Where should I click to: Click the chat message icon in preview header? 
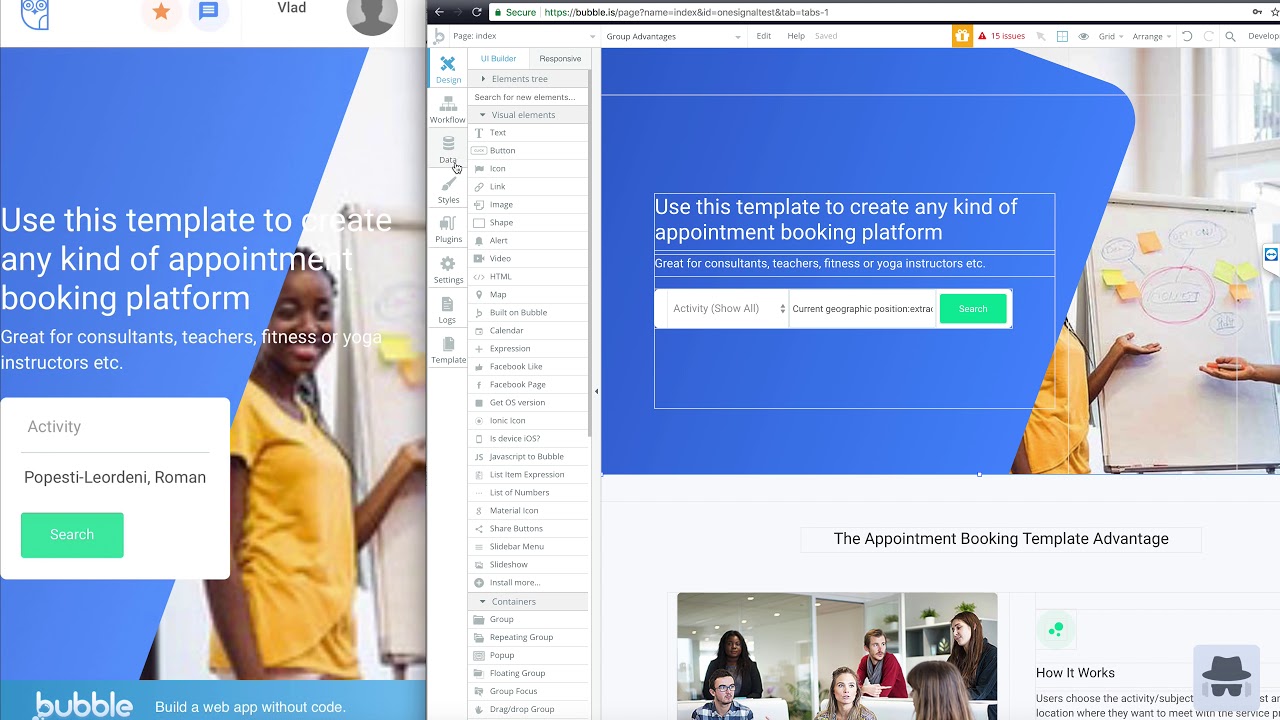pyautogui.click(x=208, y=11)
